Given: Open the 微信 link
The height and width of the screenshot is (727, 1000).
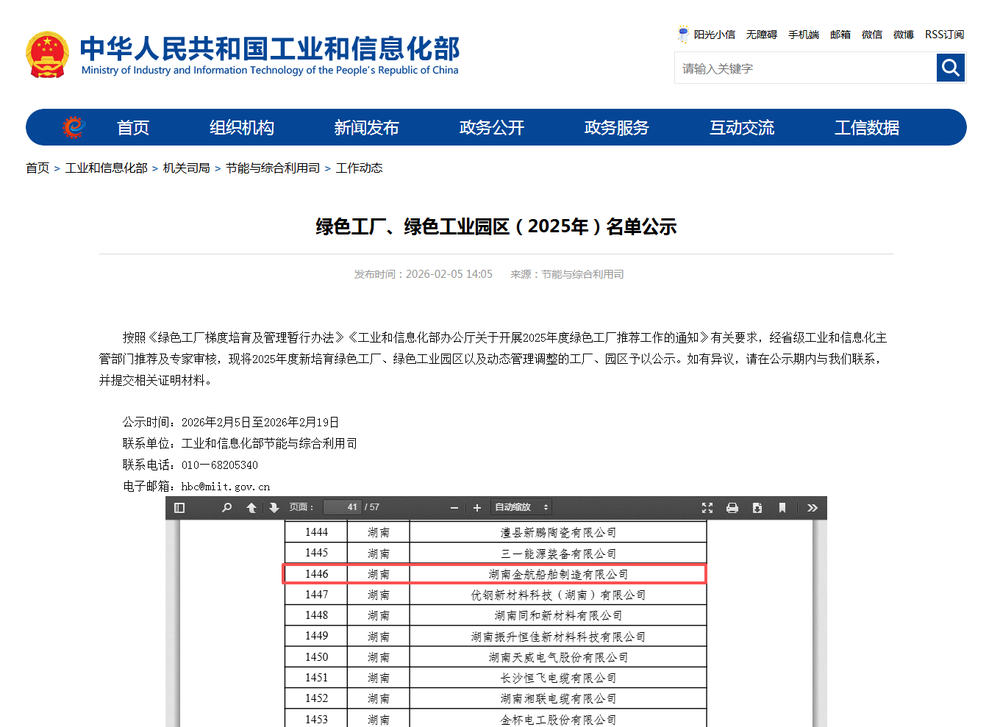Looking at the screenshot, I should 872,34.
